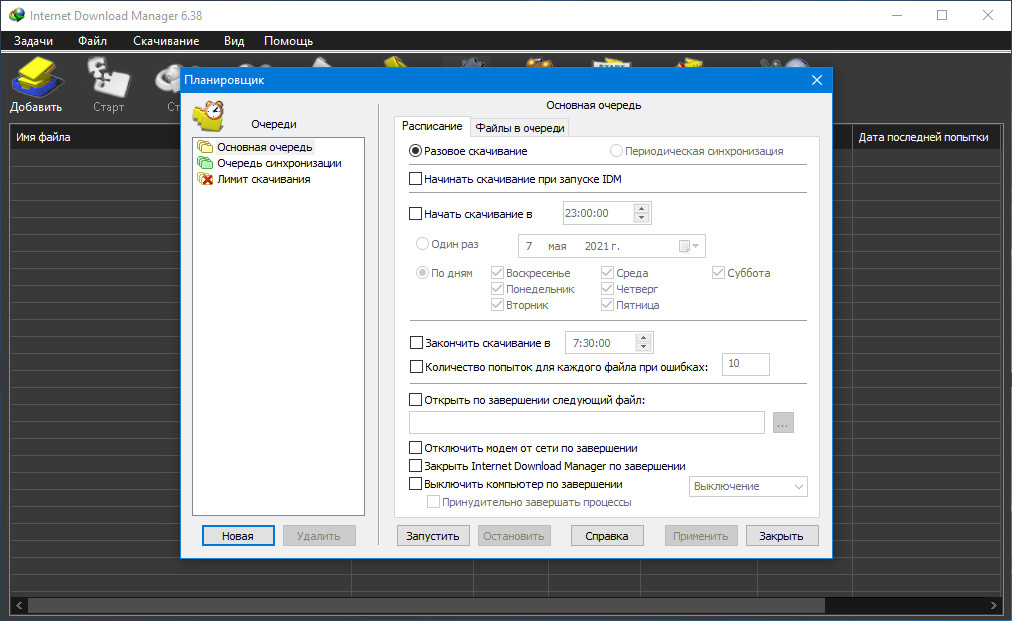This screenshot has height=621, width=1012.
Task: Uncheck the Понедельник day checkbox
Action: (497, 289)
